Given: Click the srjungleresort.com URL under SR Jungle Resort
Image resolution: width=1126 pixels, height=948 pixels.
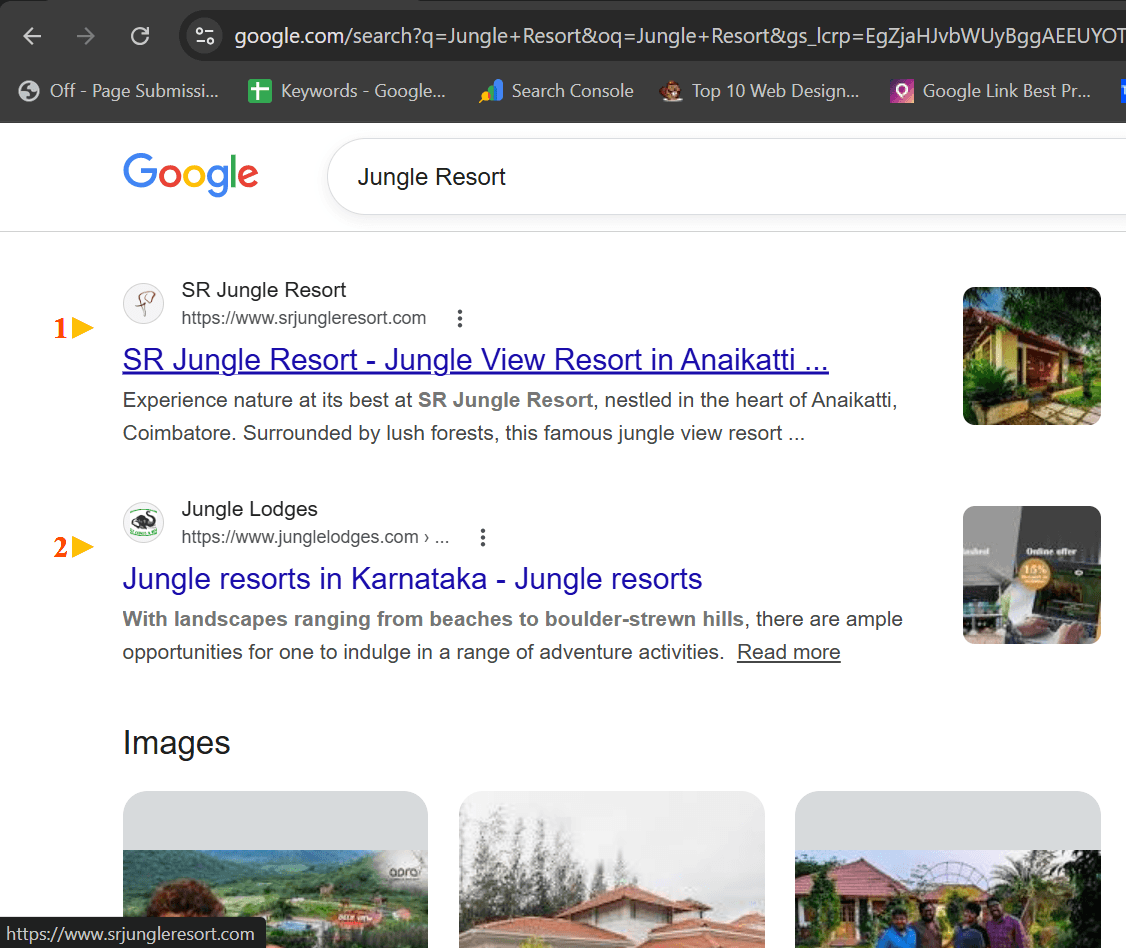Looking at the screenshot, I should click(304, 318).
